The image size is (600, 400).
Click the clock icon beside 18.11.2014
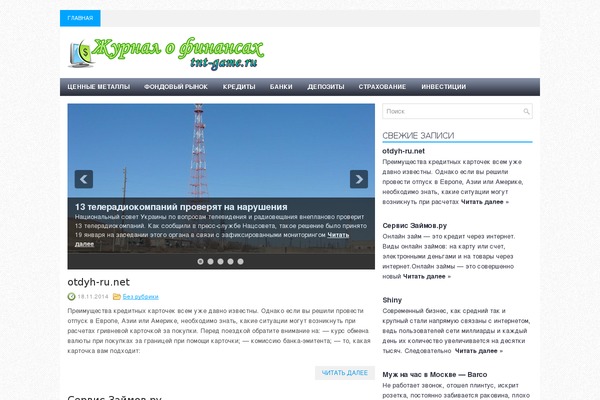point(72,297)
